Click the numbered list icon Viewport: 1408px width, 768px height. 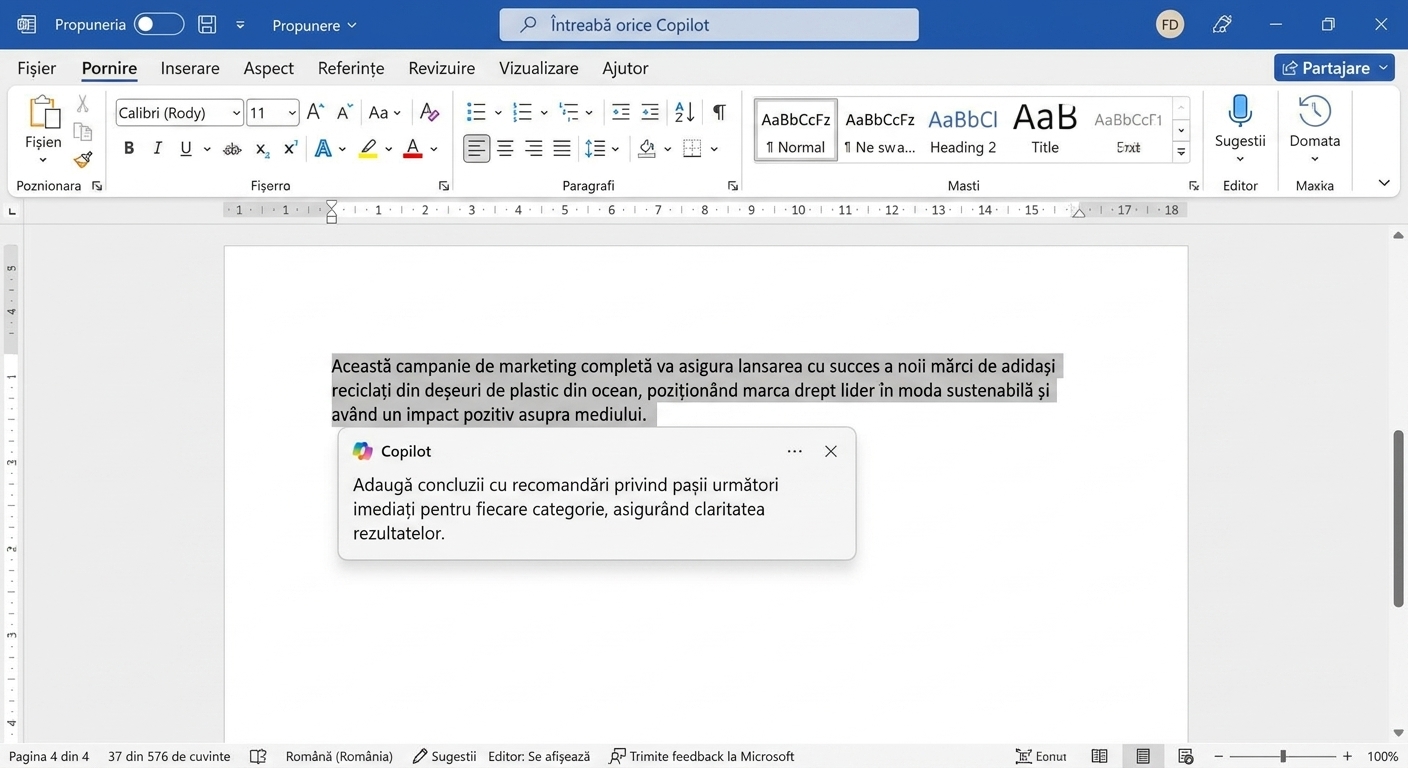(522, 112)
